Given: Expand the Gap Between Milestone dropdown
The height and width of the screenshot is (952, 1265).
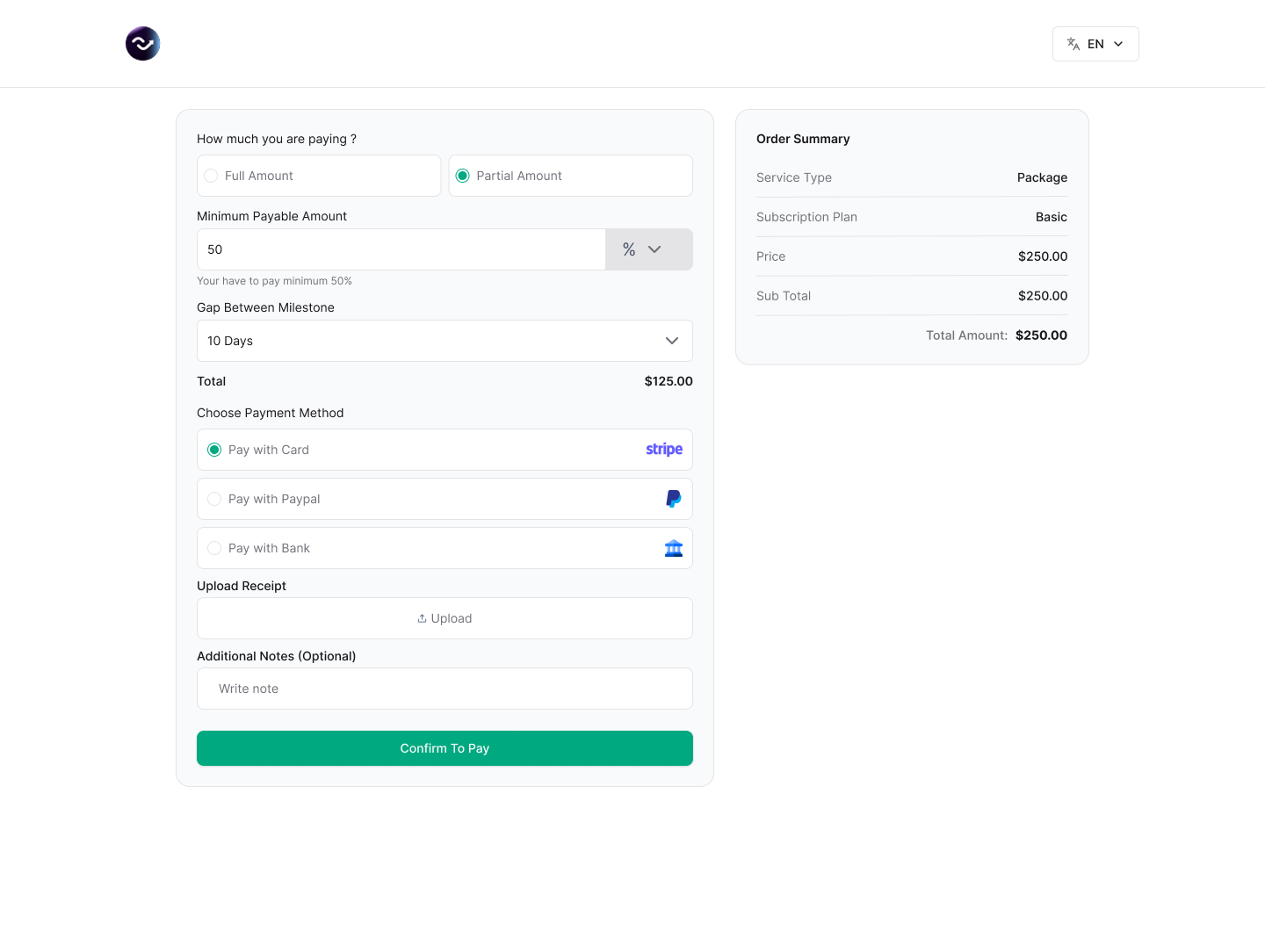Looking at the screenshot, I should 445,341.
